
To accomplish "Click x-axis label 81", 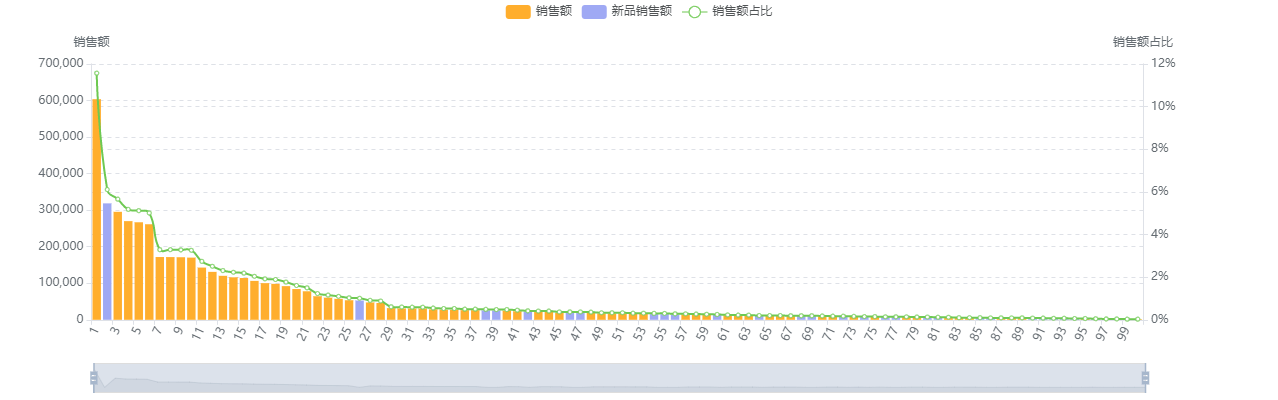I will (x=933, y=333).
